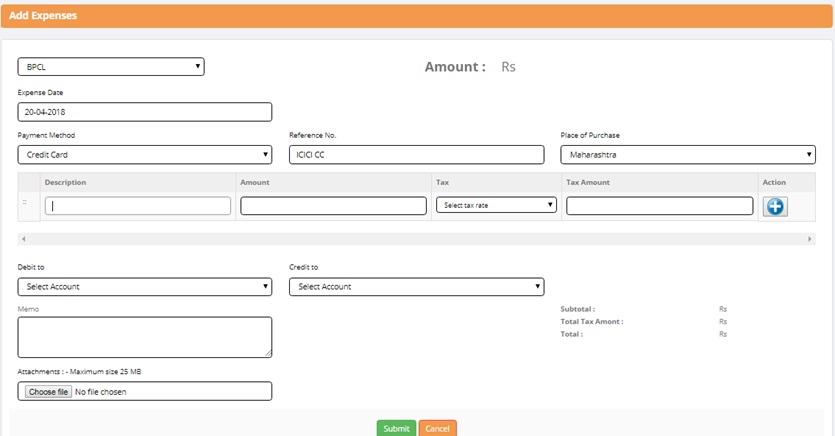
Task: Cancel adding the expense
Action: pos(437,428)
